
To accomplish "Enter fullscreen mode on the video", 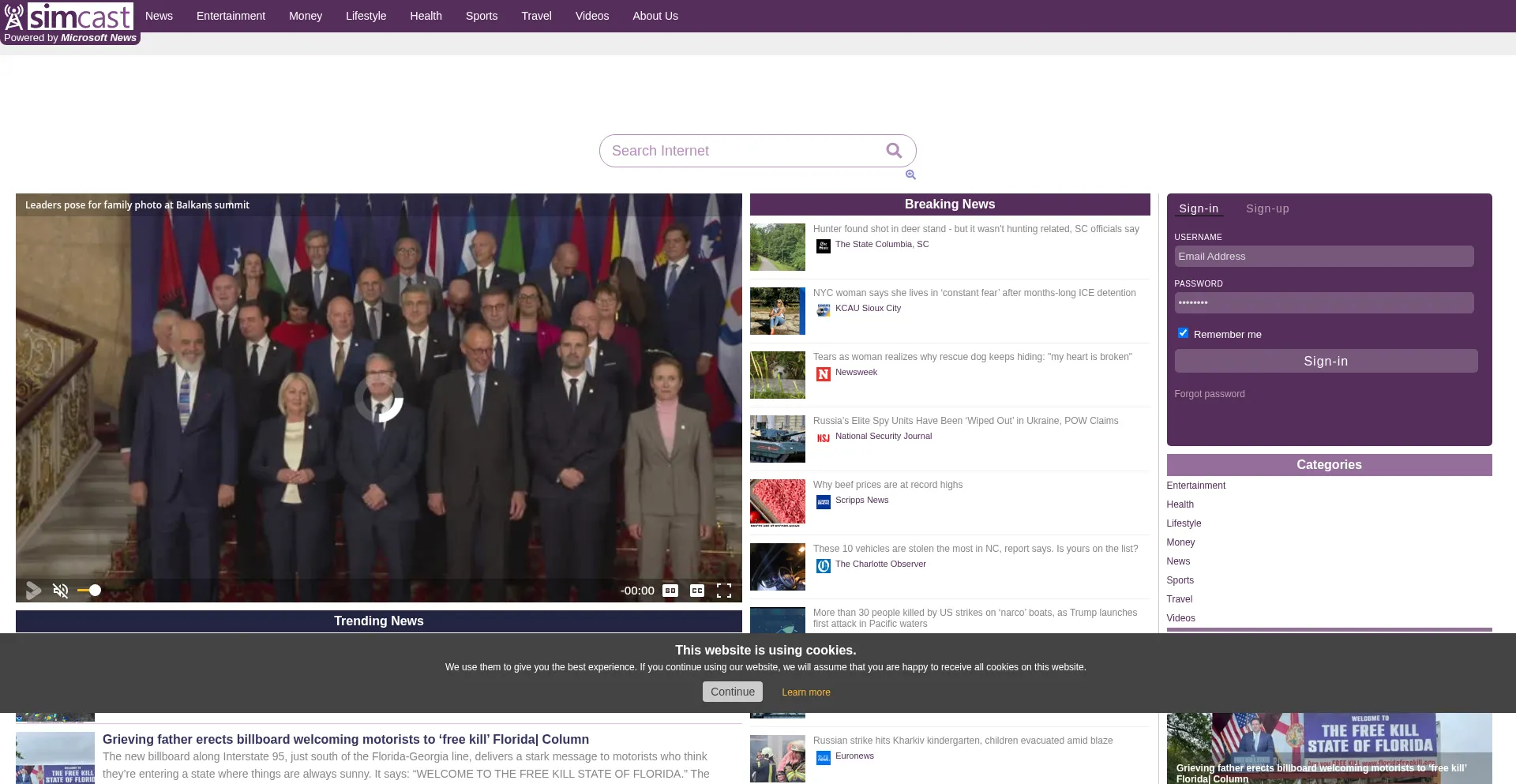I will point(723,591).
